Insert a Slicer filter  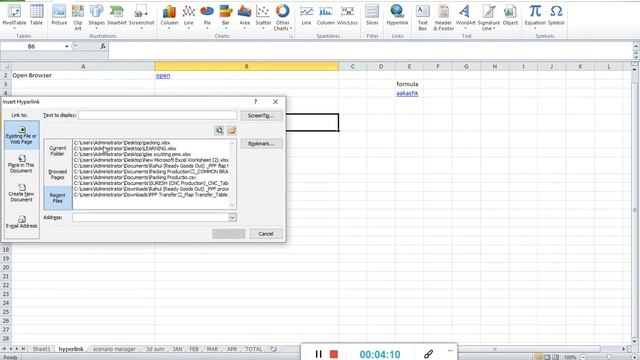tap(372, 16)
